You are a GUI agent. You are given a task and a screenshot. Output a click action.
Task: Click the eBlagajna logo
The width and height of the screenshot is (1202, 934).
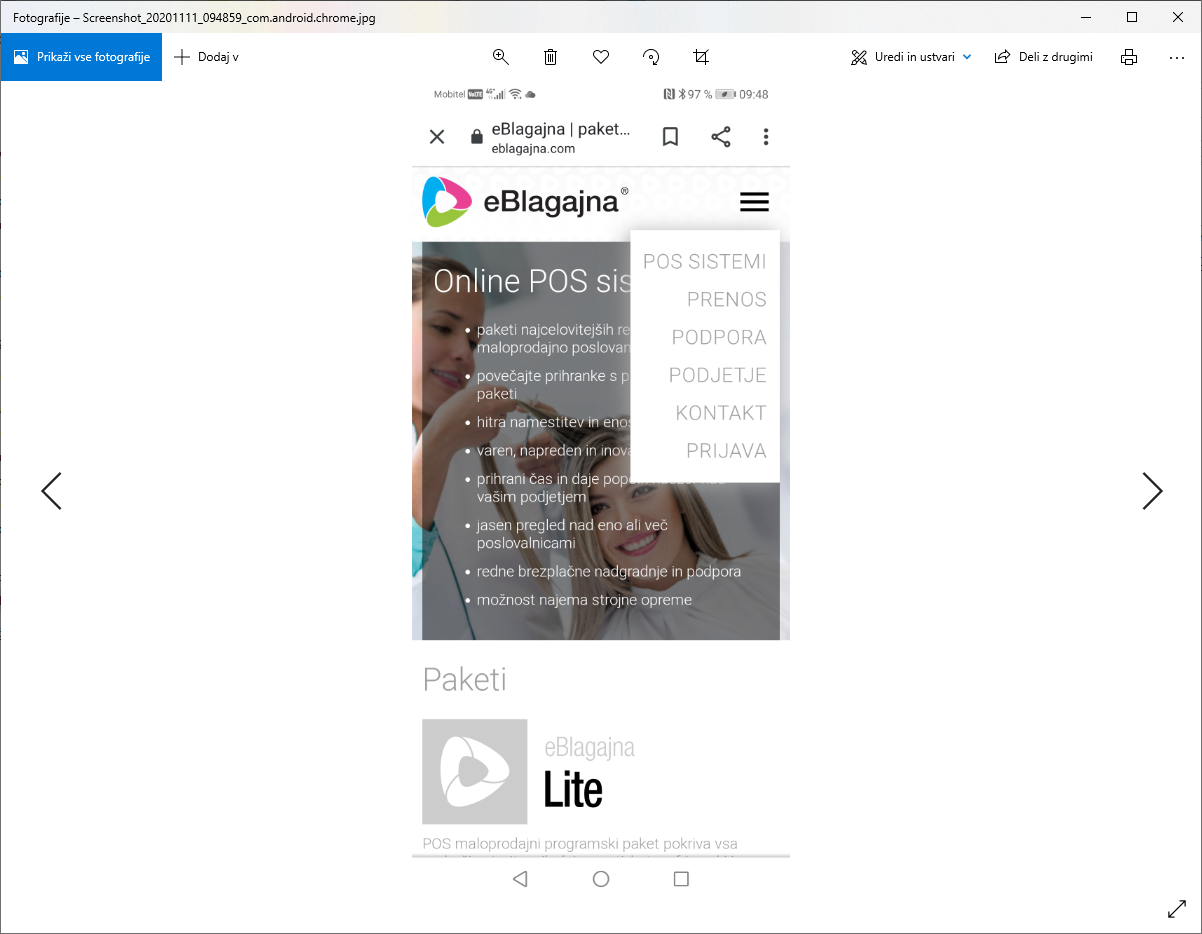(525, 202)
